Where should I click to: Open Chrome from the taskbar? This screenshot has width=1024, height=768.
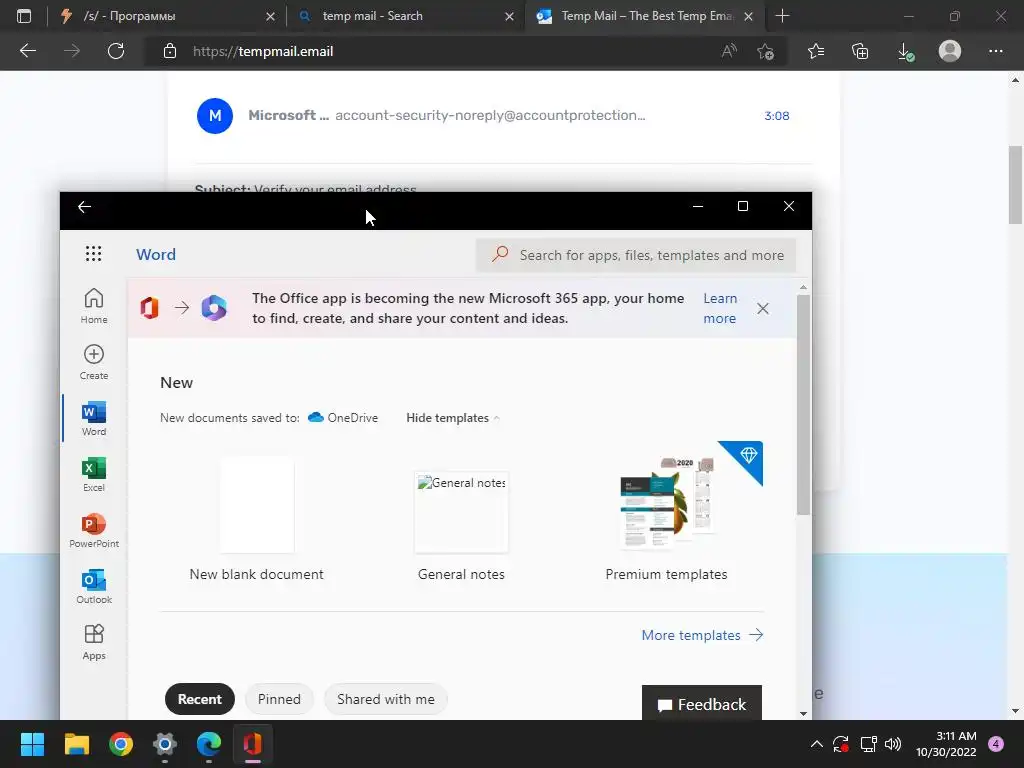pyautogui.click(x=121, y=744)
